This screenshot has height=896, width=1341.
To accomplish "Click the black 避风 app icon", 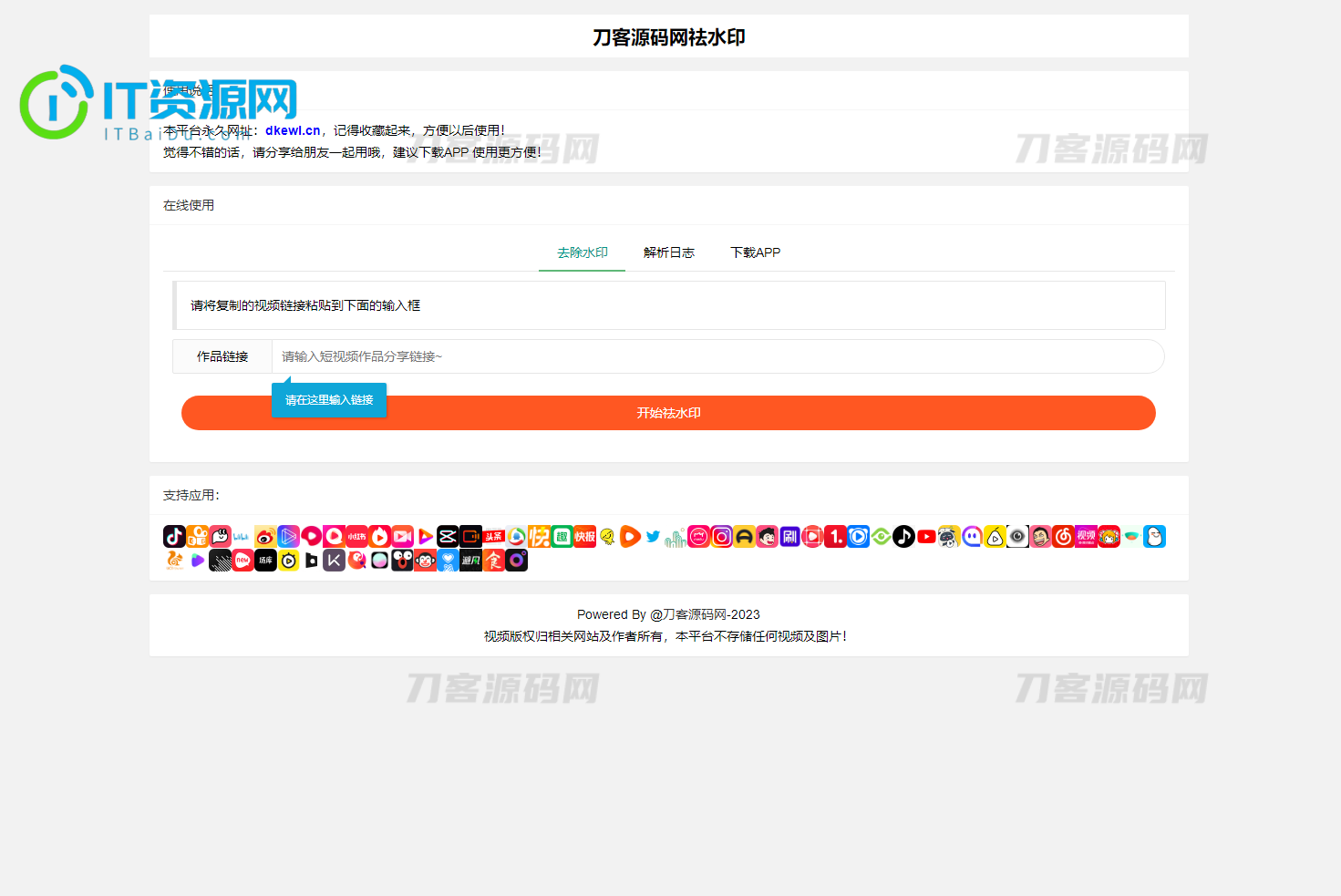I will point(471,560).
